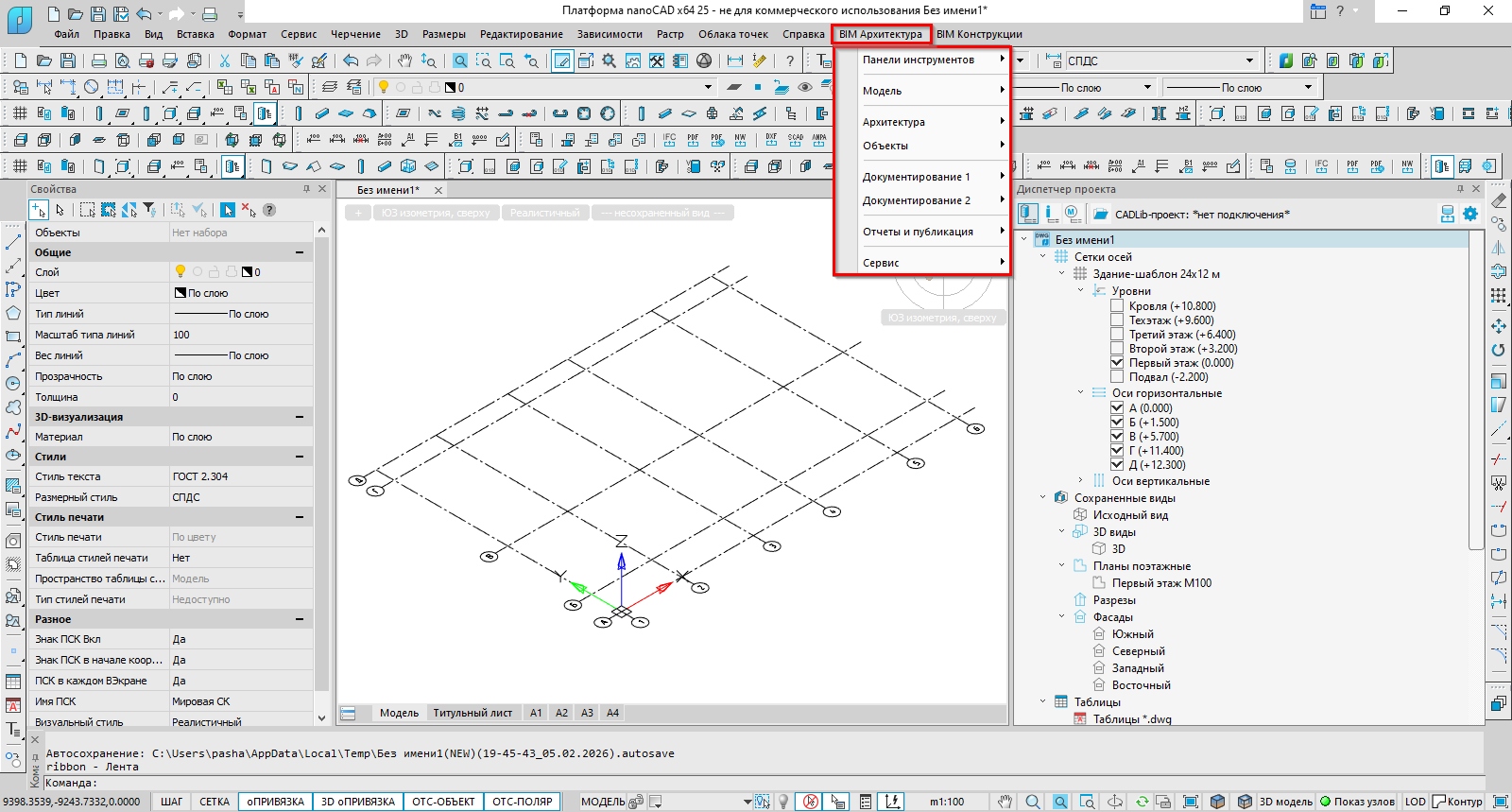Open a file with the Open folder icon

click(x=44, y=60)
